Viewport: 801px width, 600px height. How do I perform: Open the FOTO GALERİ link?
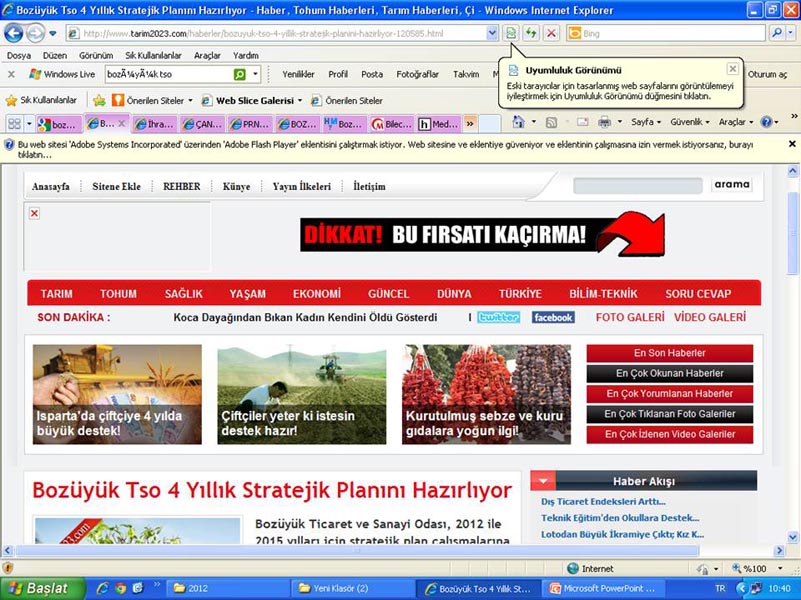630,317
